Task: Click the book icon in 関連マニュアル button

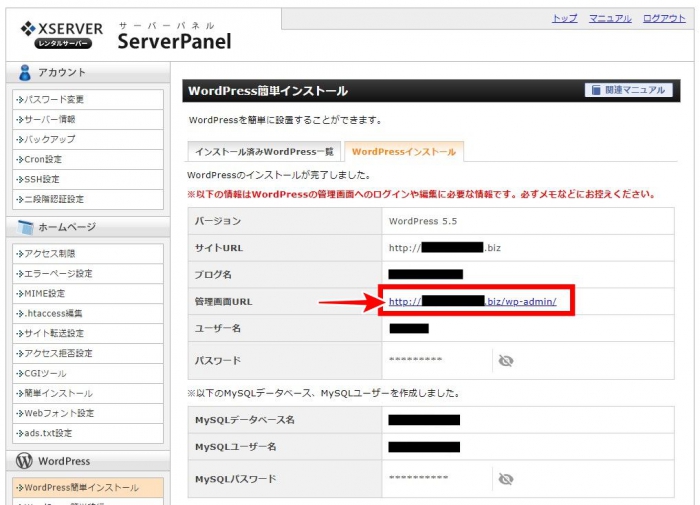Action: [x=596, y=90]
